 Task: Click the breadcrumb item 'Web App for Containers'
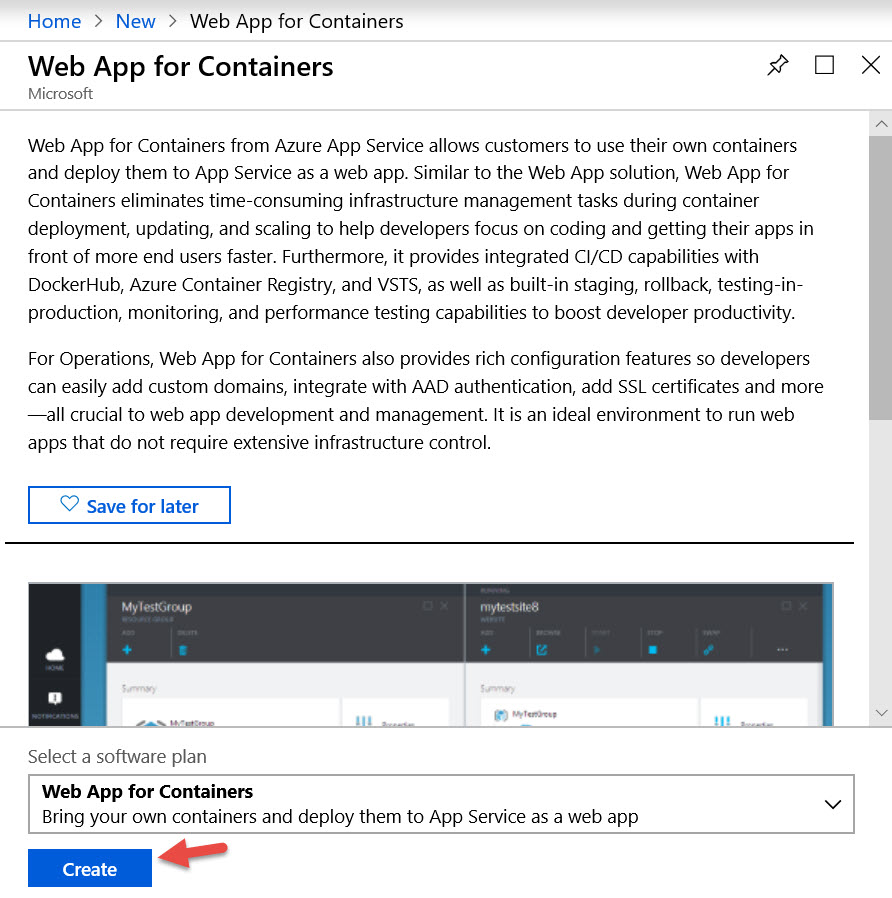pyautogui.click(x=297, y=21)
